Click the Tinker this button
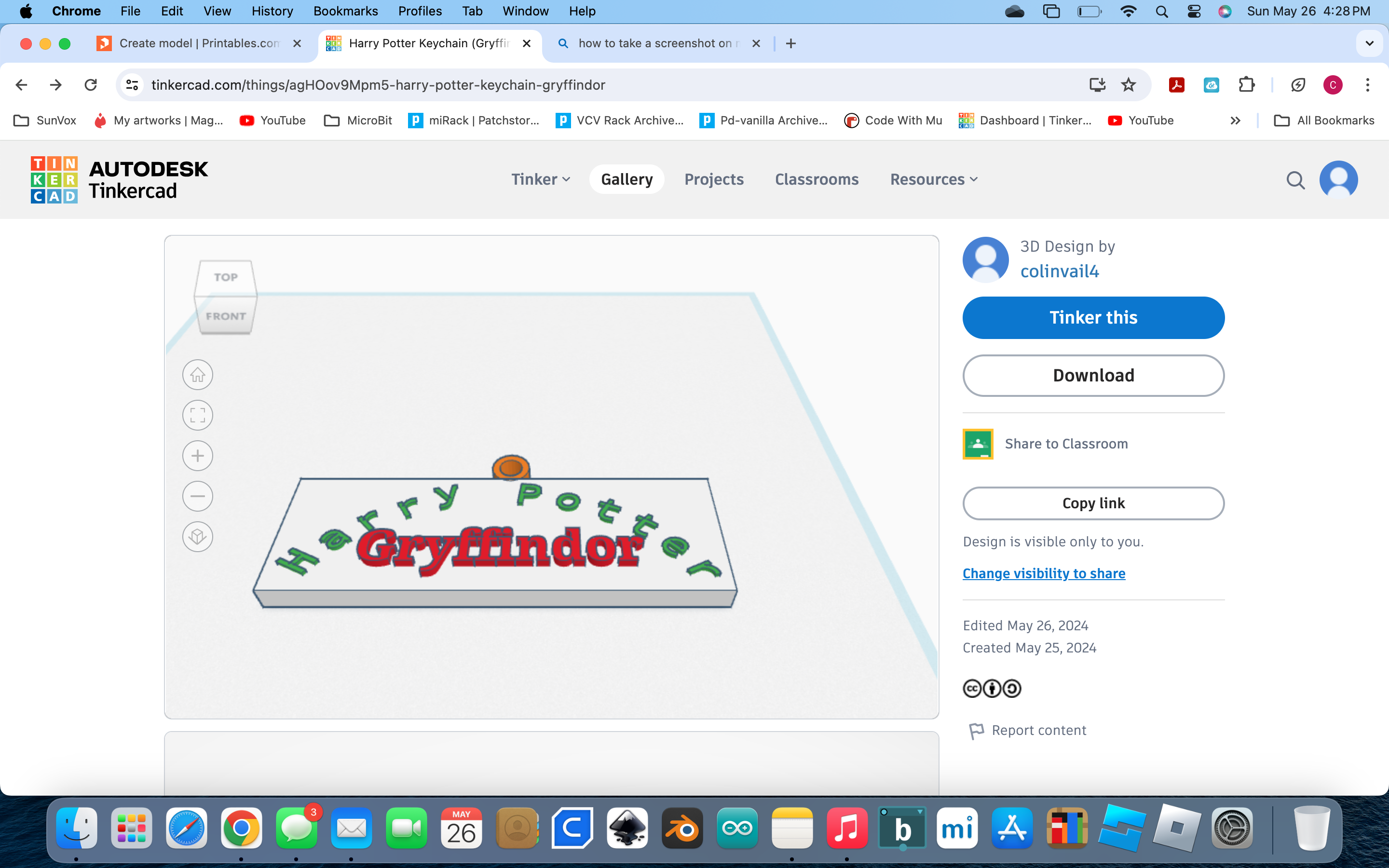1389x868 pixels. [x=1093, y=317]
